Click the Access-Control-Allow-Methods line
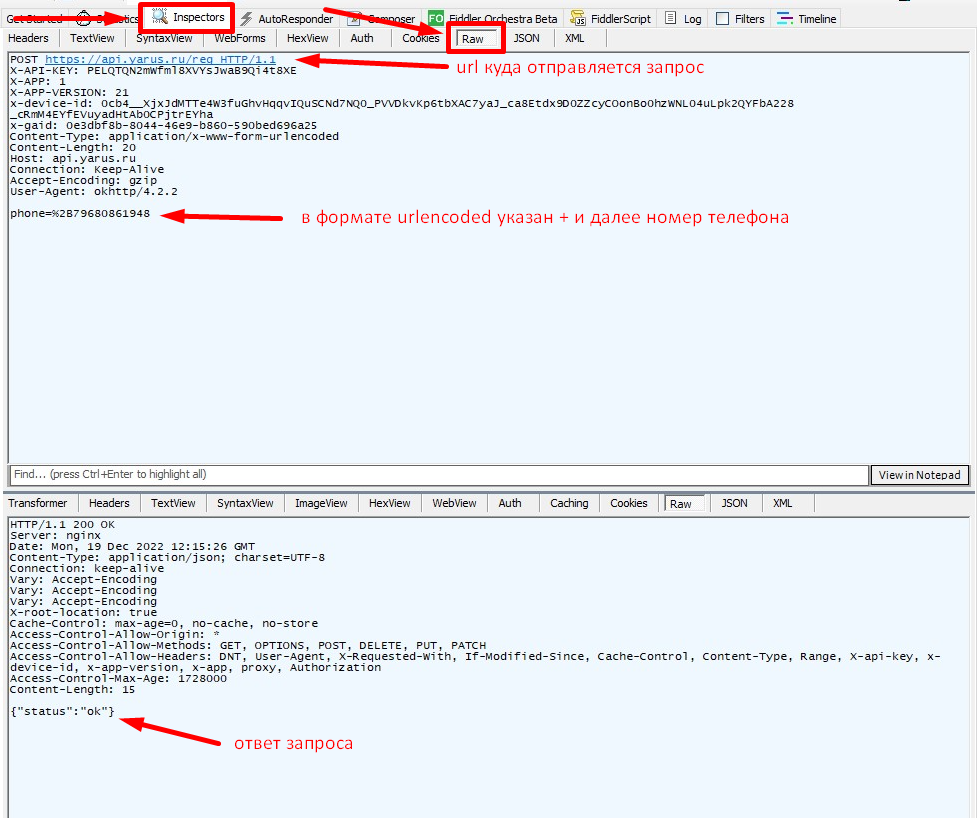The image size is (977, 818). point(248,645)
